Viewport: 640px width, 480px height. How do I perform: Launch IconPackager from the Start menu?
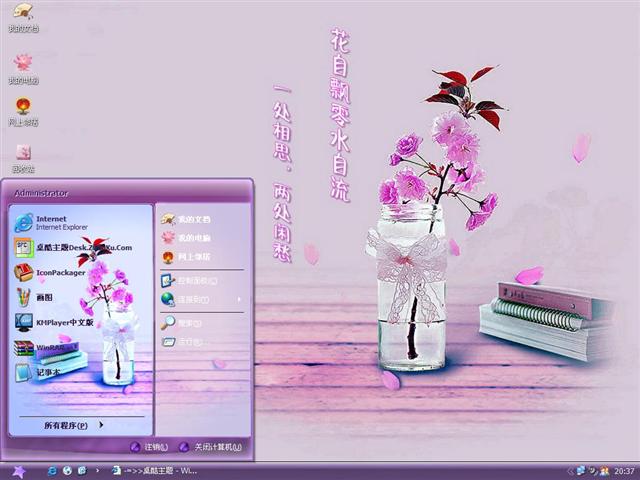50,272
